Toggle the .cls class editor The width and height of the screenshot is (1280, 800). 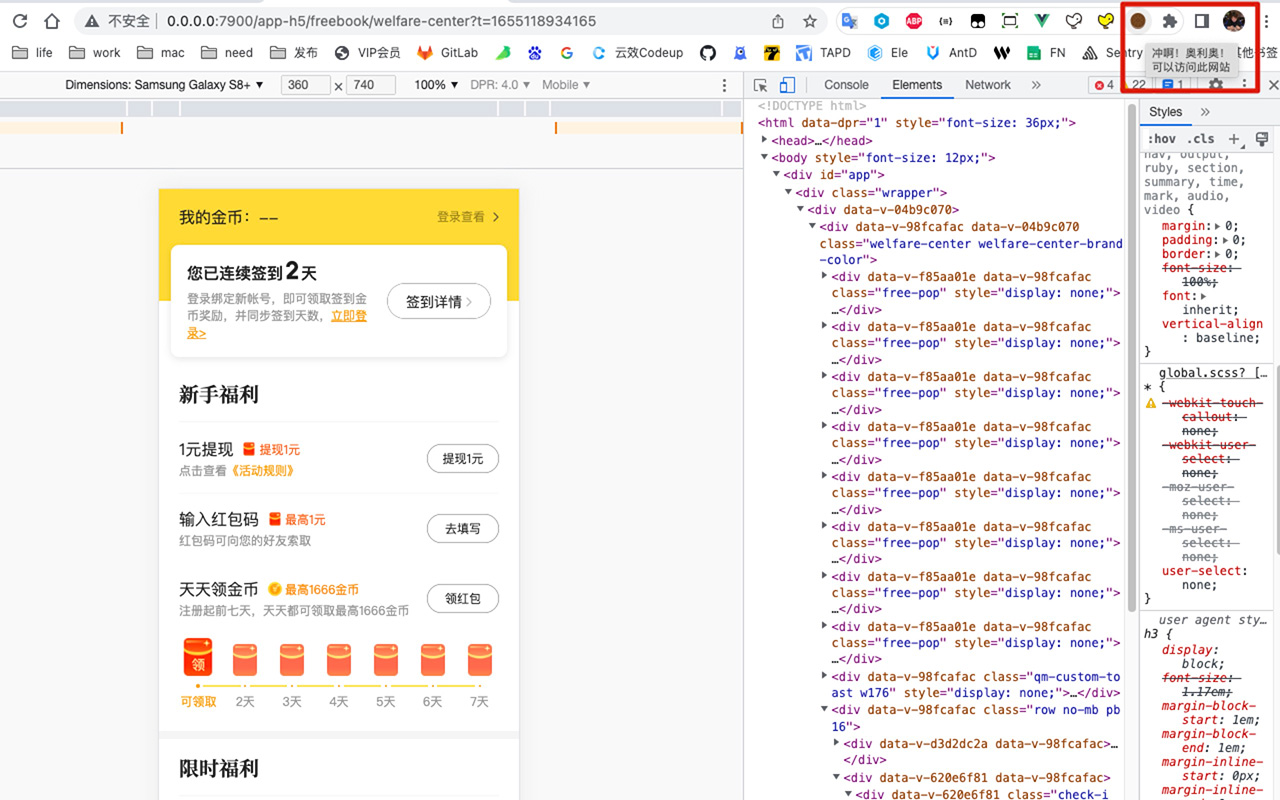coord(1201,139)
